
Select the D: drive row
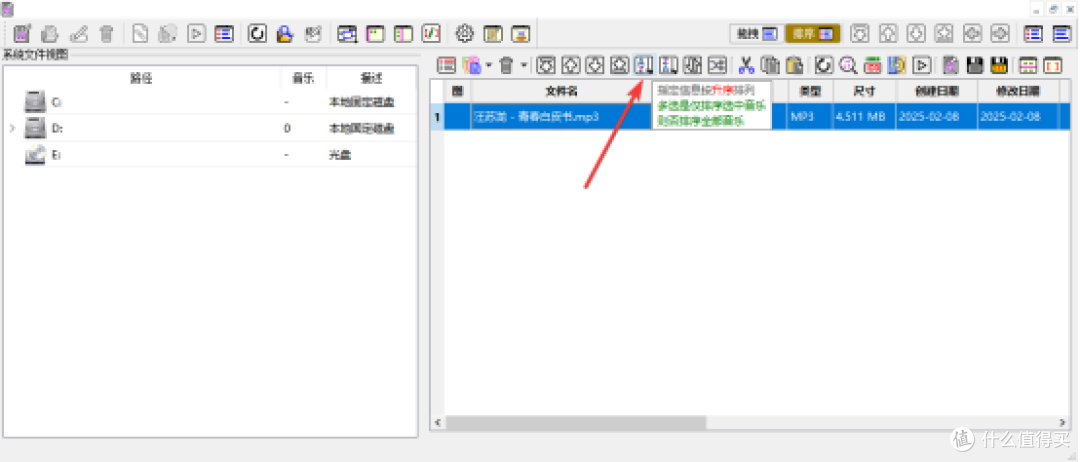[210, 128]
